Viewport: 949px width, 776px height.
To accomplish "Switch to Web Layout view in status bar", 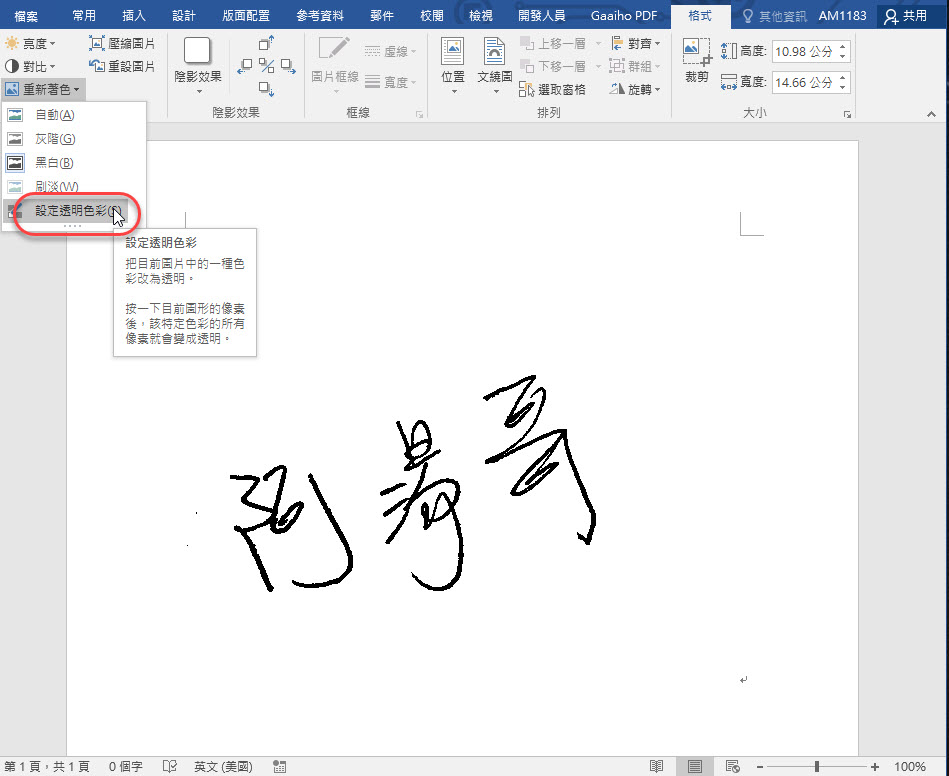I will tap(731, 766).
